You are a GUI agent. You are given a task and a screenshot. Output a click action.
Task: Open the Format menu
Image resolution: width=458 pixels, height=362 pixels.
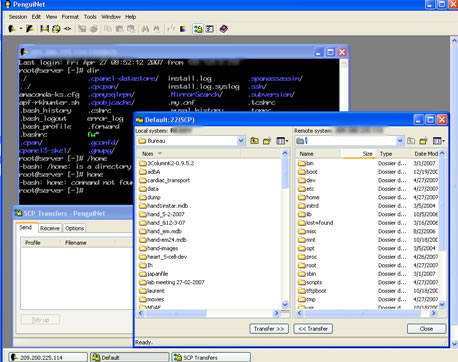[x=70, y=17]
